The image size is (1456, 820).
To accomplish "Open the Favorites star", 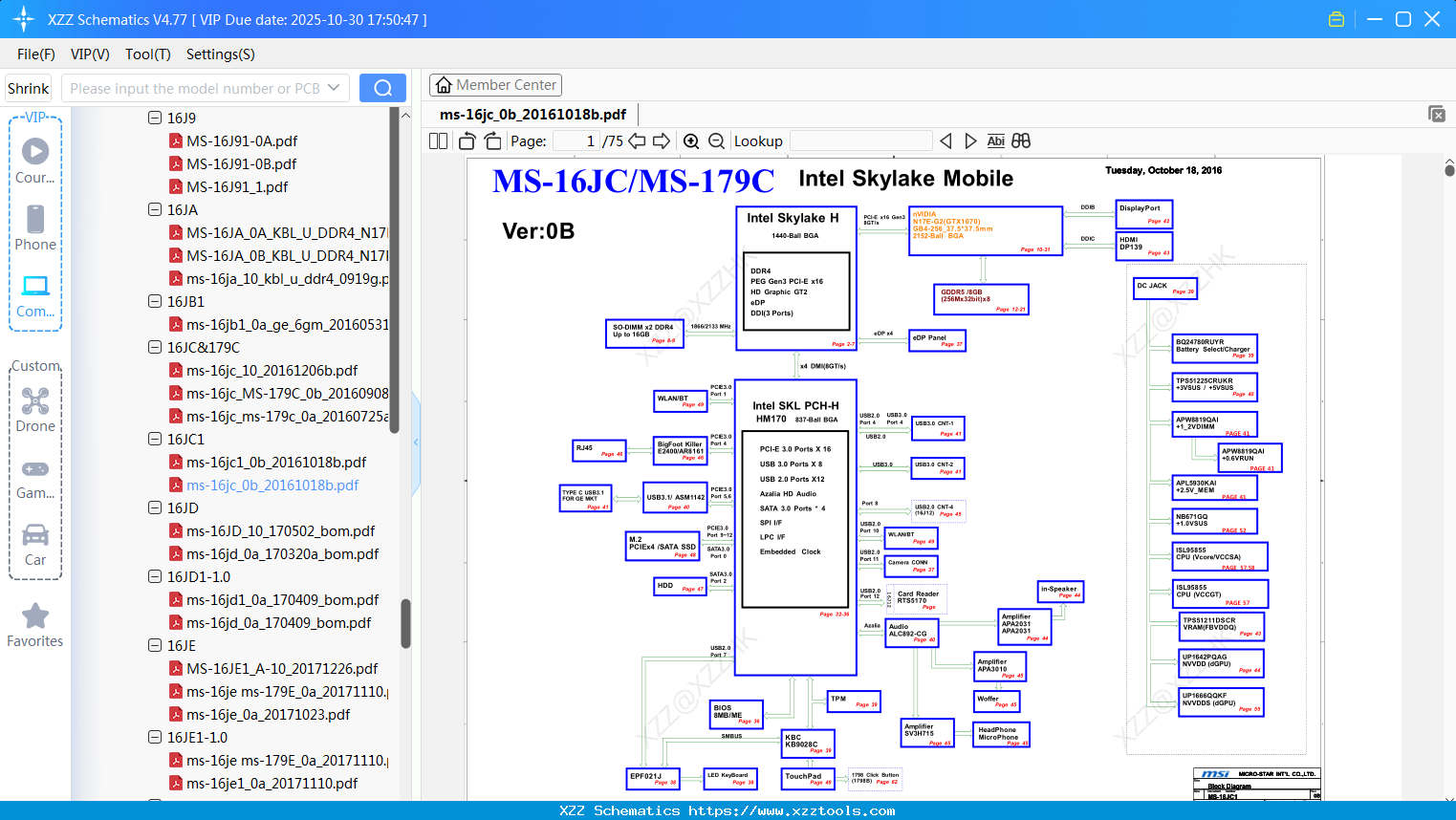I will point(35,615).
